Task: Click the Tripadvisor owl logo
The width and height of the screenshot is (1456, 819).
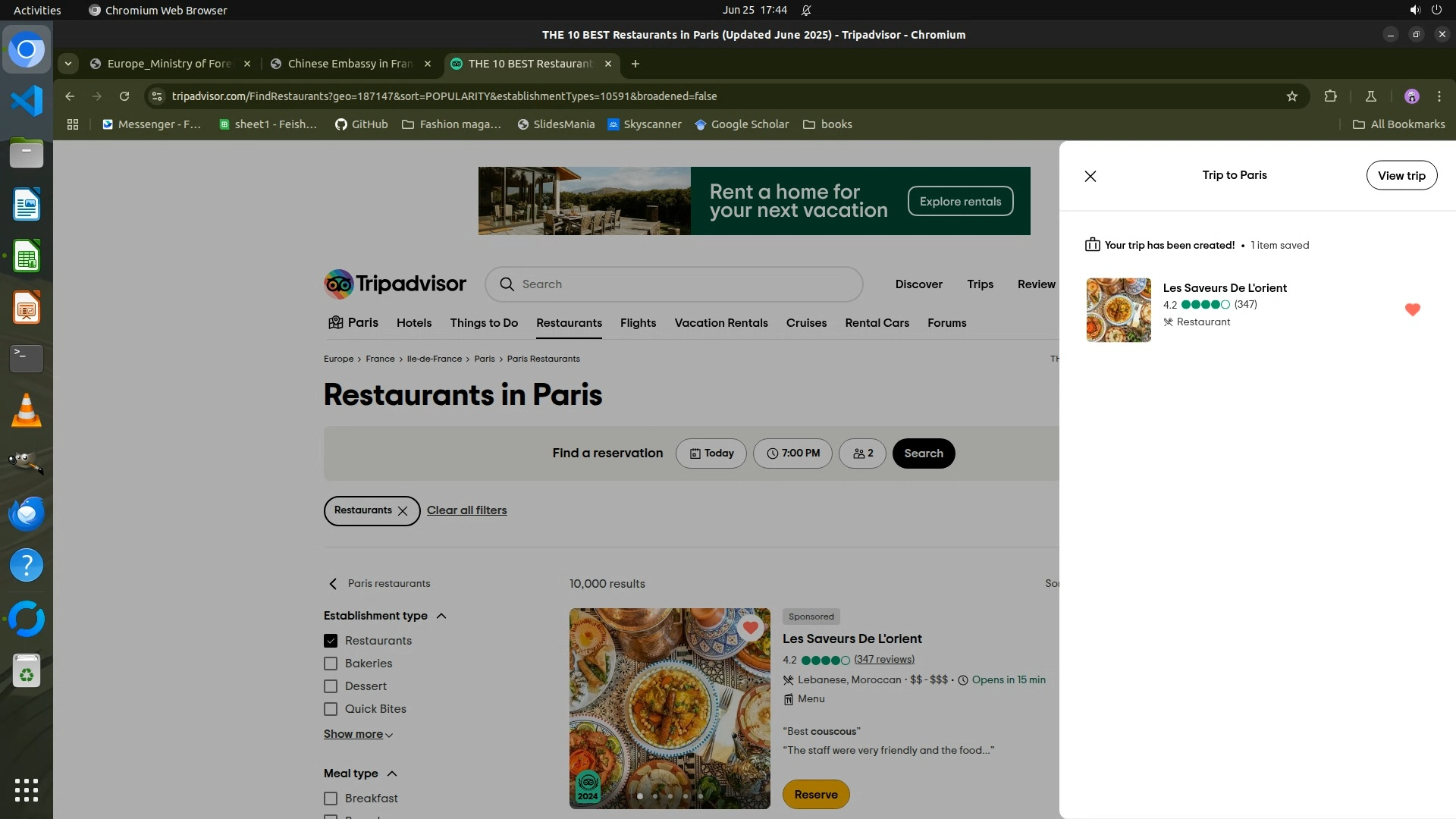Action: pos(339,284)
